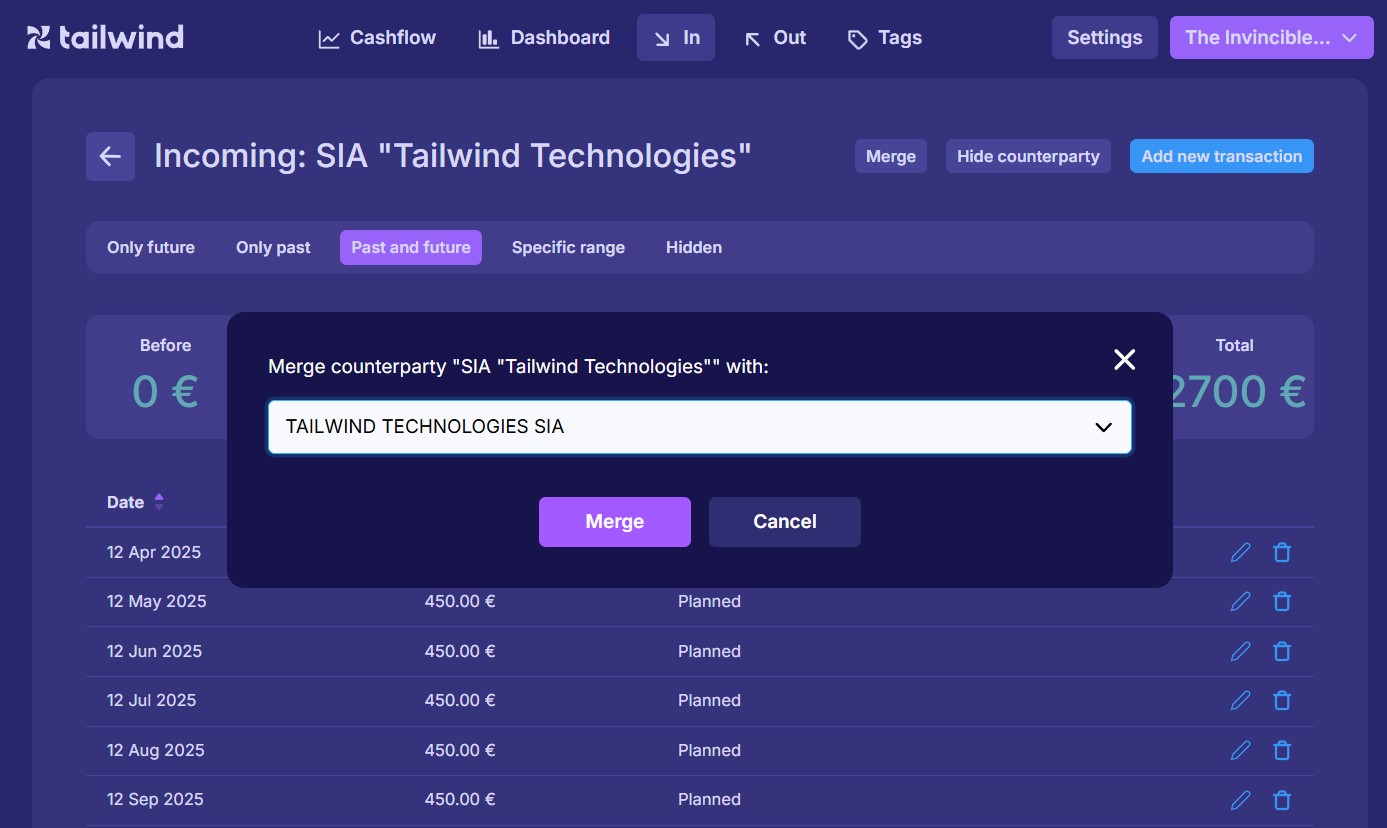Edit the 12 Aug 2025 transaction
The image size is (1387, 828).
(x=1241, y=750)
